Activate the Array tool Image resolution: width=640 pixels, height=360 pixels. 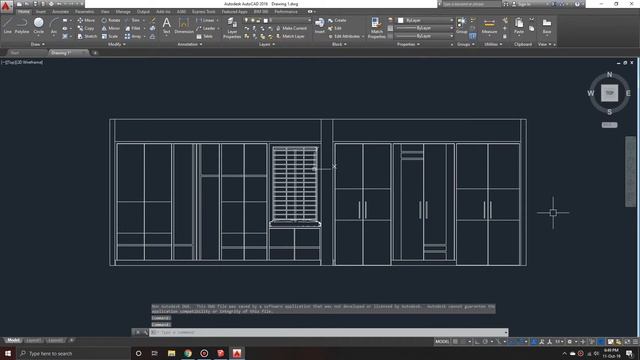point(133,36)
